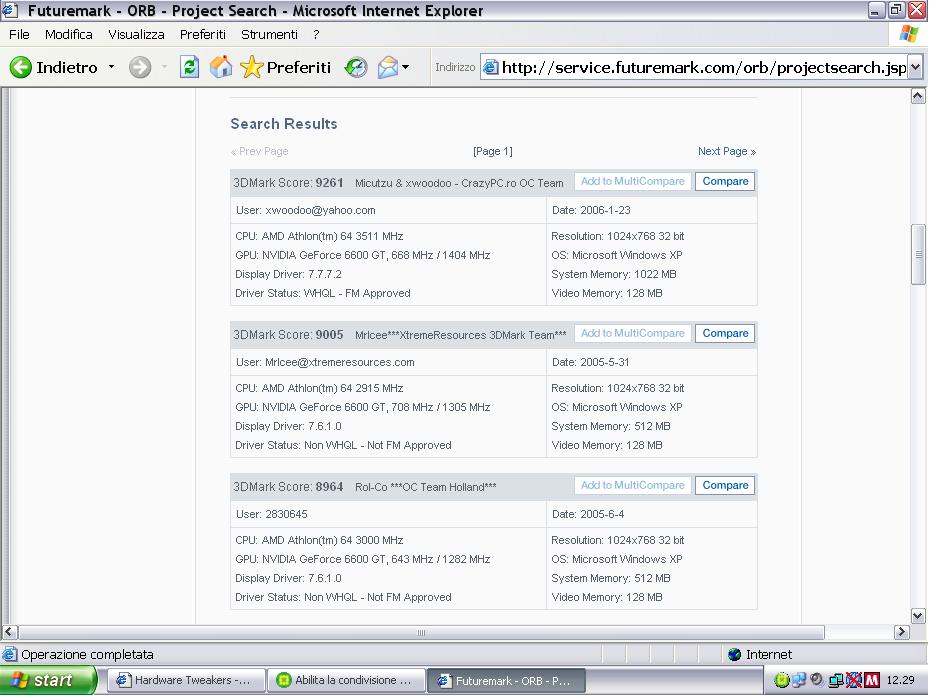
Task: Open the Strumenti menu
Action: click(x=269, y=34)
